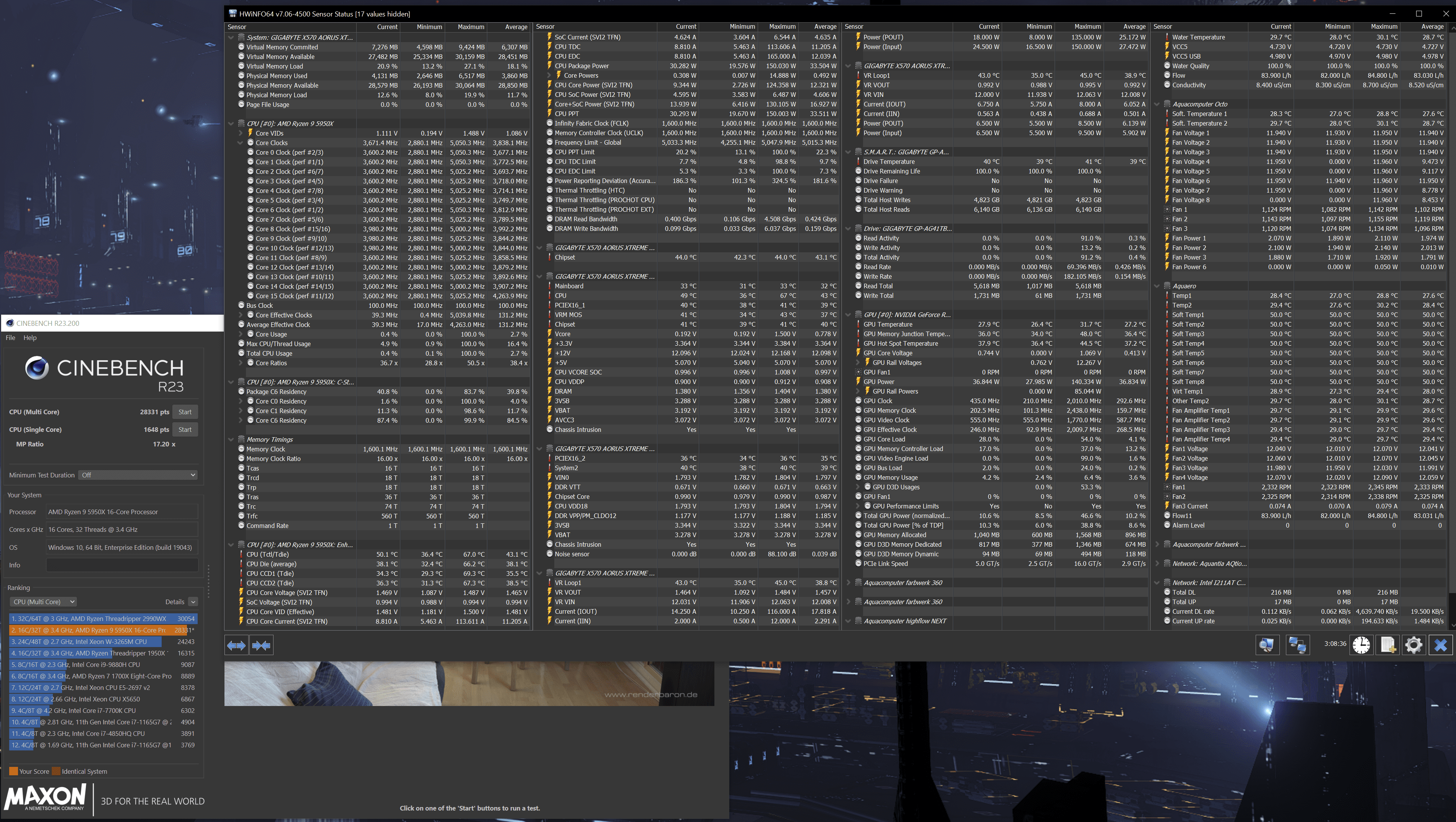The width and height of the screenshot is (1456, 822).
Task: Open the Cinebench Help menu
Action: (x=30, y=338)
